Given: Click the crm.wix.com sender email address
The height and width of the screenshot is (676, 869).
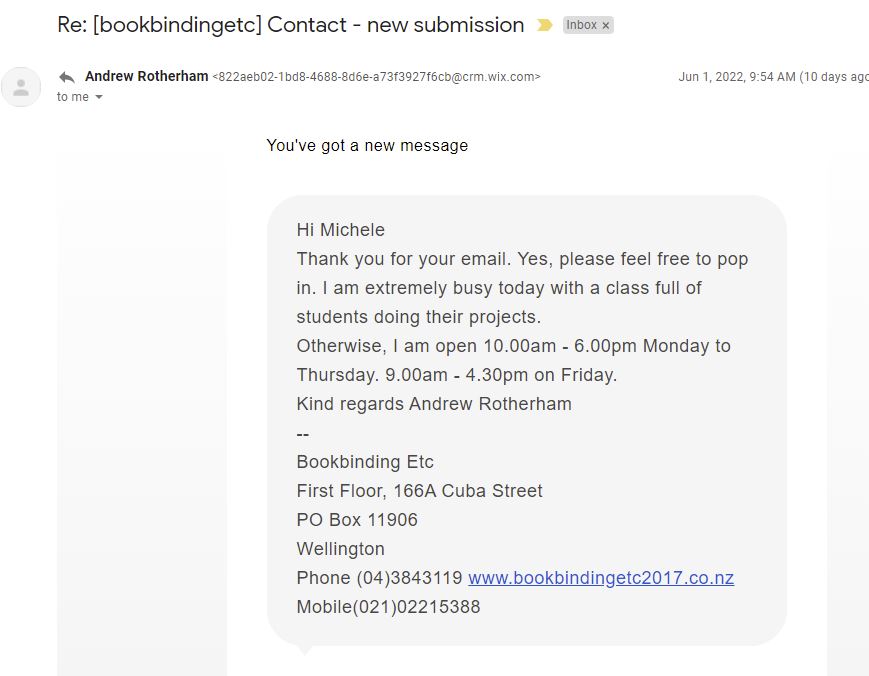Looking at the screenshot, I should [x=376, y=77].
